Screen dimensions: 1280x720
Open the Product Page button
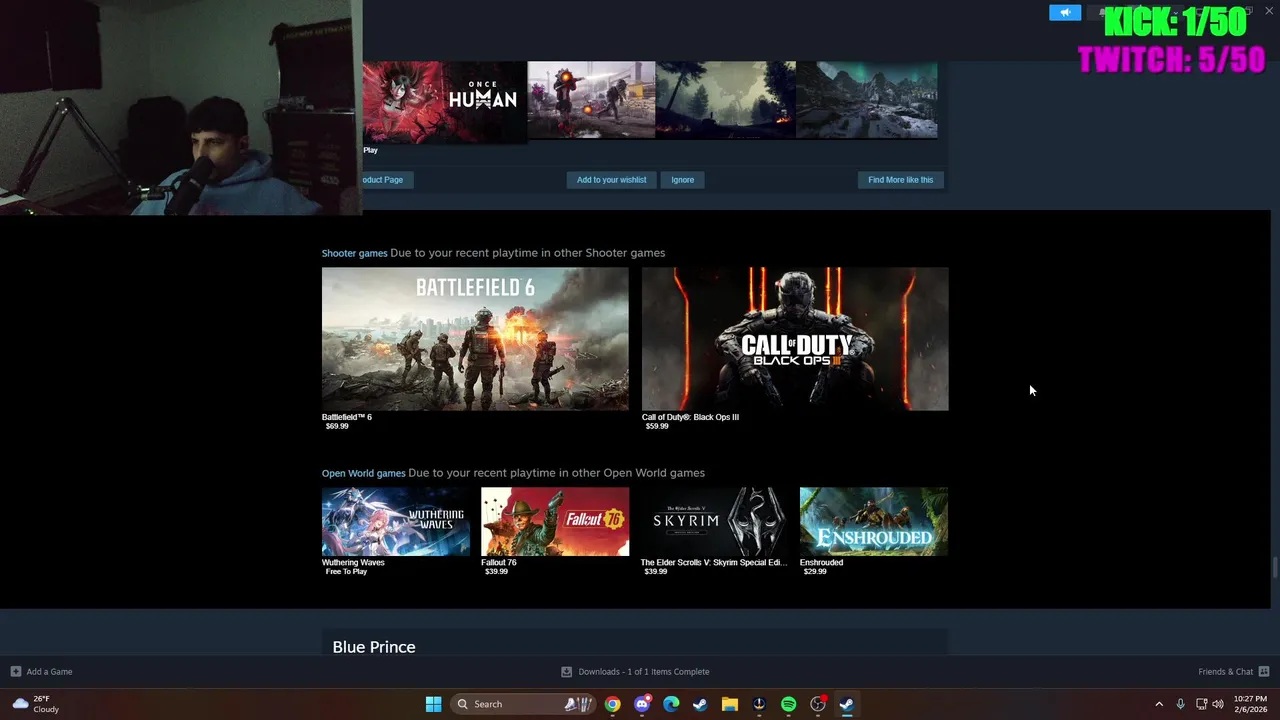click(388, 180)
